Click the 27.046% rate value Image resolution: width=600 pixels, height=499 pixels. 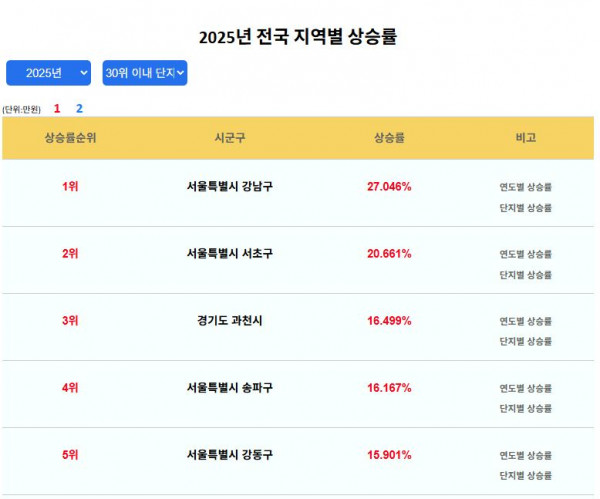[389, 187]
